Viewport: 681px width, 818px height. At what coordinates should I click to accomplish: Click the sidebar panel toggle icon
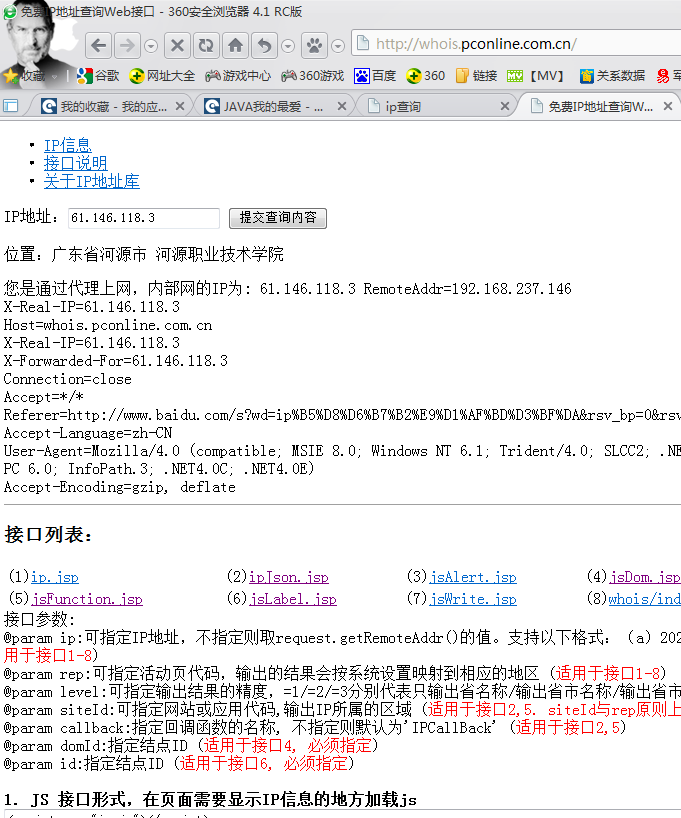point(10,106)
